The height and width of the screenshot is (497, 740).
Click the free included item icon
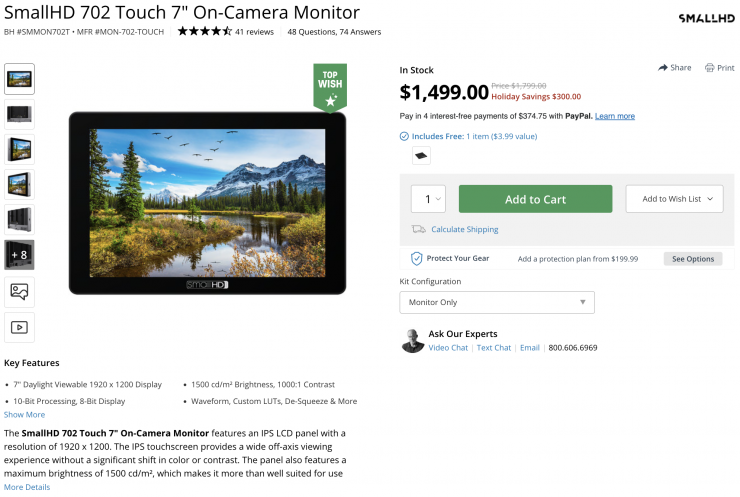(x=421, y=155)
